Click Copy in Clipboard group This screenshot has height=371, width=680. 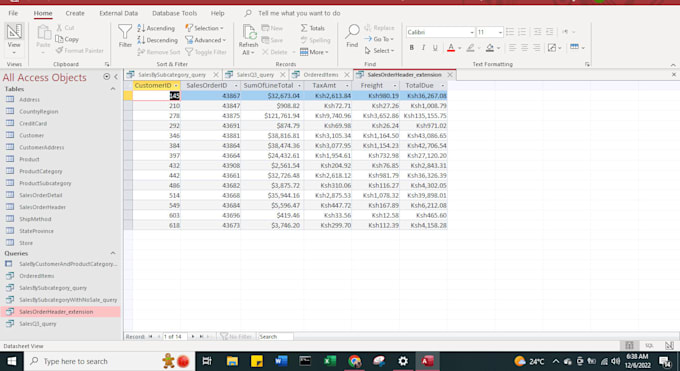click(x=67, y=39)
